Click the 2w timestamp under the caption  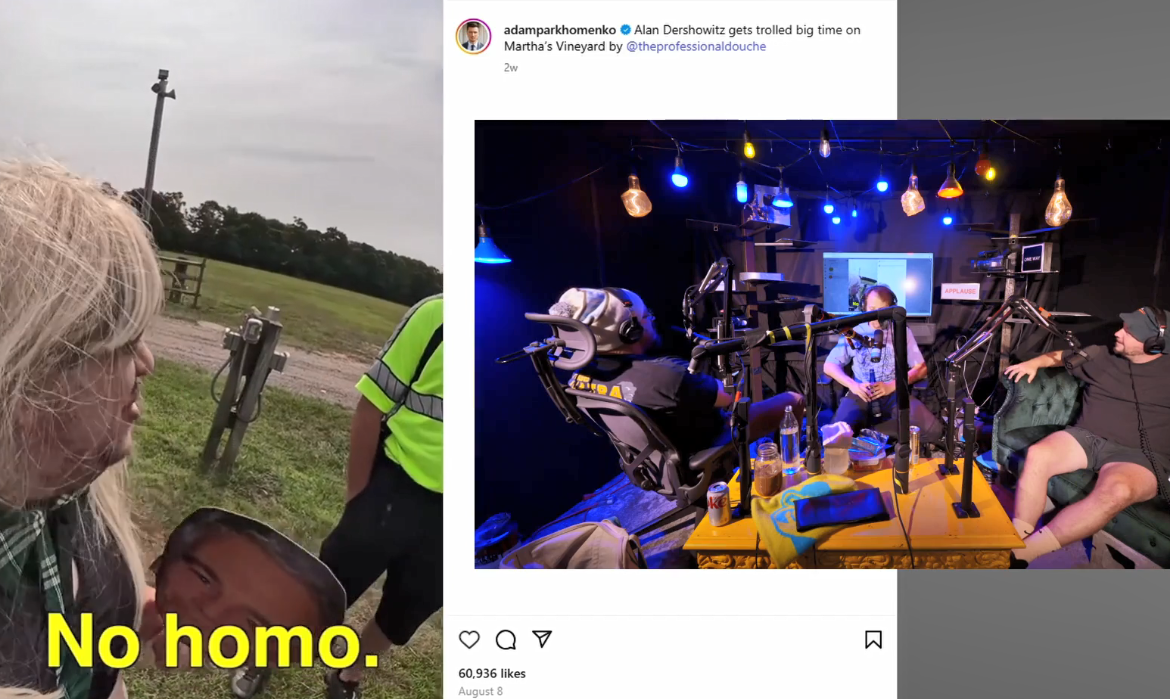(x=510, y=67)
